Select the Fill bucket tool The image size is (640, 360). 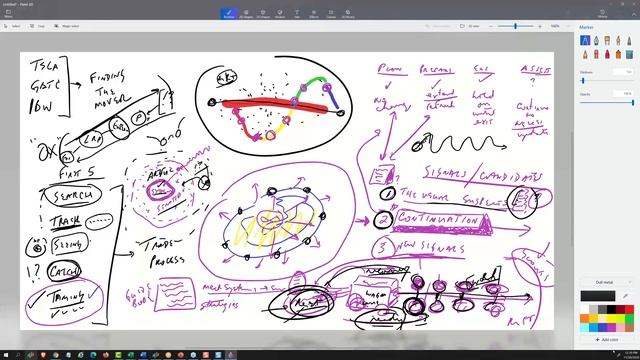pos(629,54)
